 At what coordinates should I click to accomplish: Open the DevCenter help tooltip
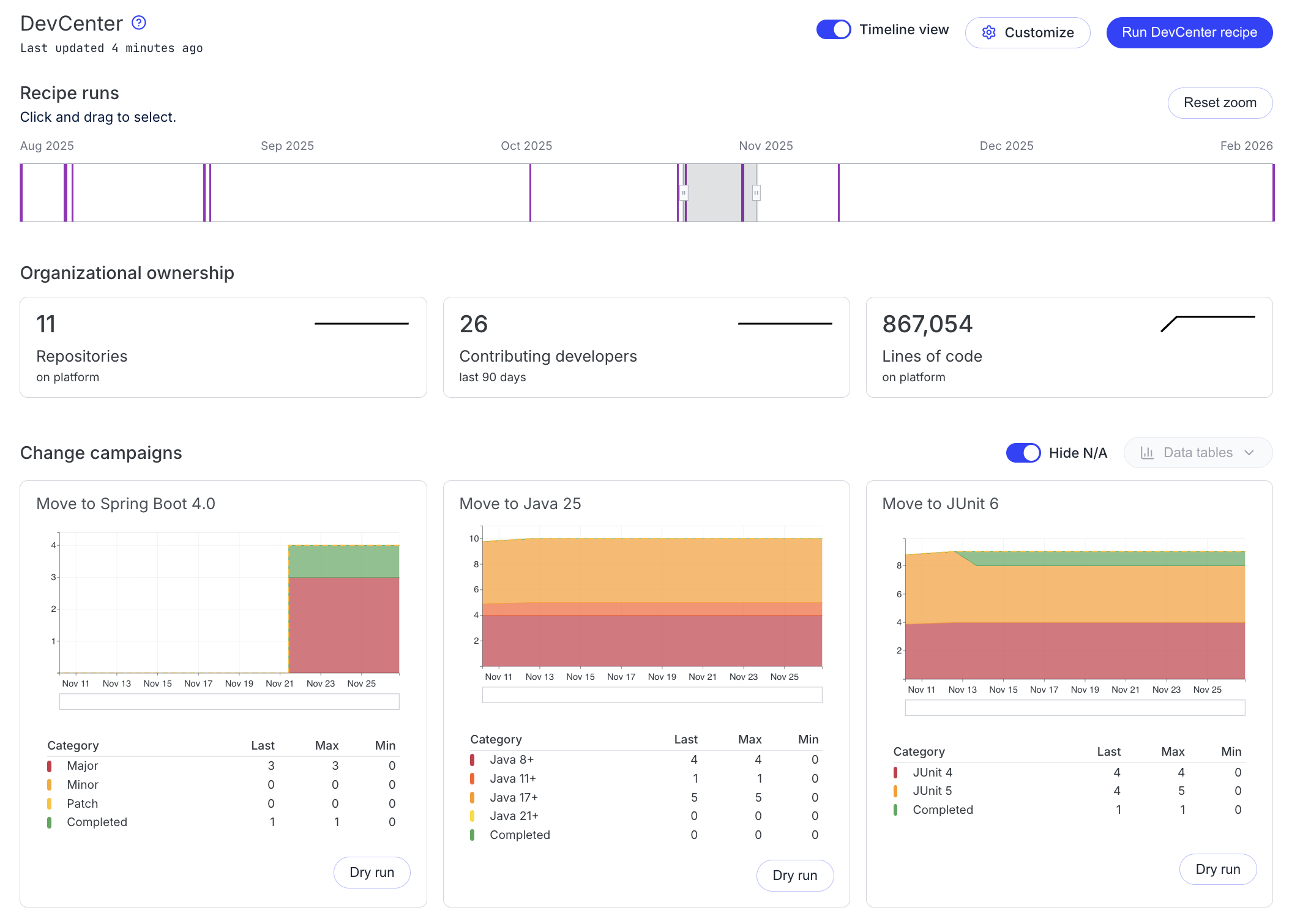coord(138,23)
